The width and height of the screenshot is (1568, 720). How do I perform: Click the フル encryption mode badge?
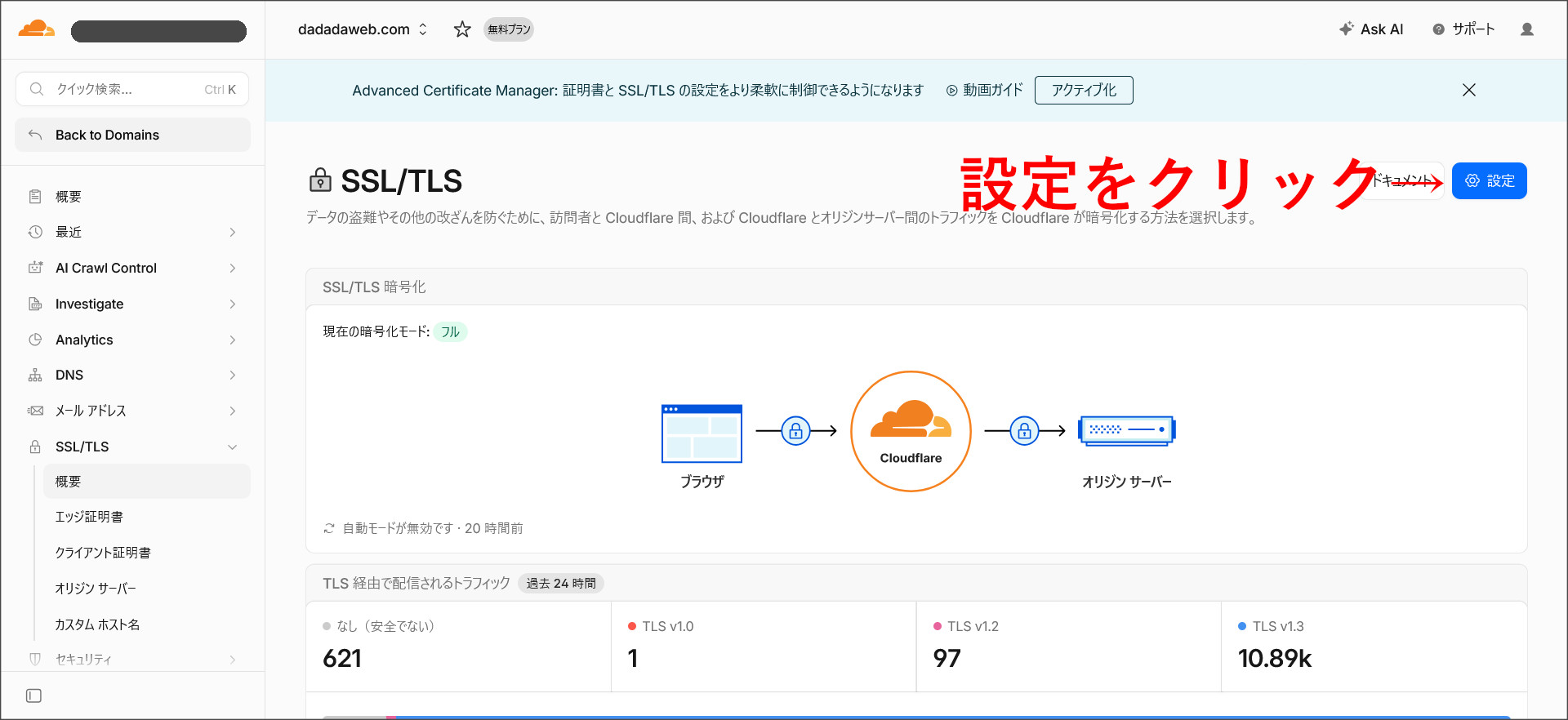pyautogui.click(x=450, y=331)
